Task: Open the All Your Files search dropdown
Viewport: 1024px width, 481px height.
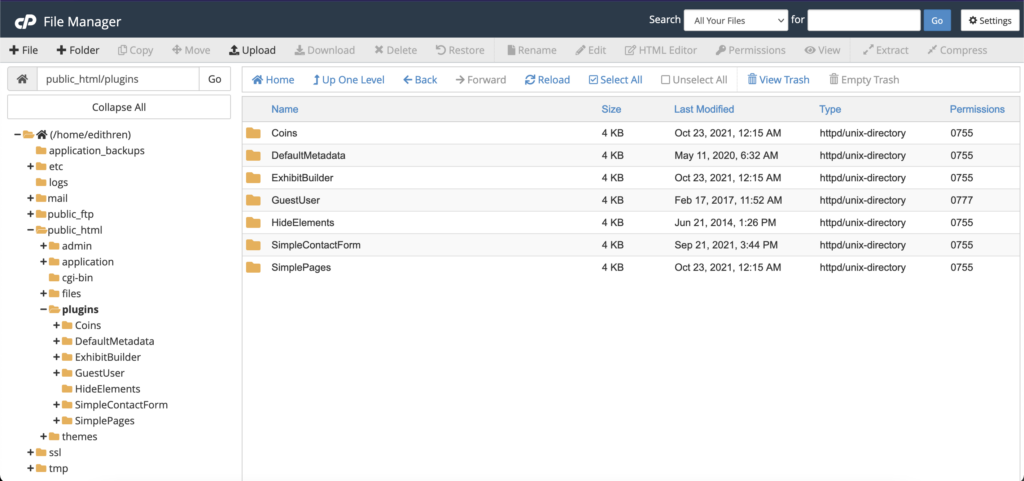Action: pos(736,20)
